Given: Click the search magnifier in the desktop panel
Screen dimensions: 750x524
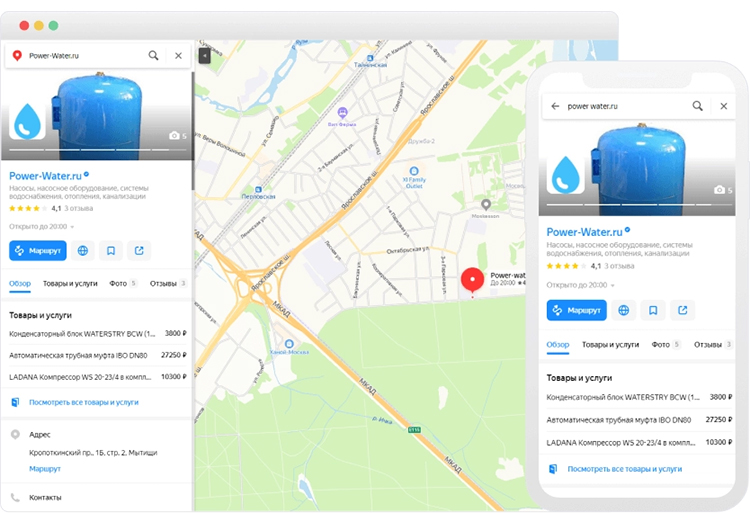Looking at the screenshot, I should click(x=154, y=56).
